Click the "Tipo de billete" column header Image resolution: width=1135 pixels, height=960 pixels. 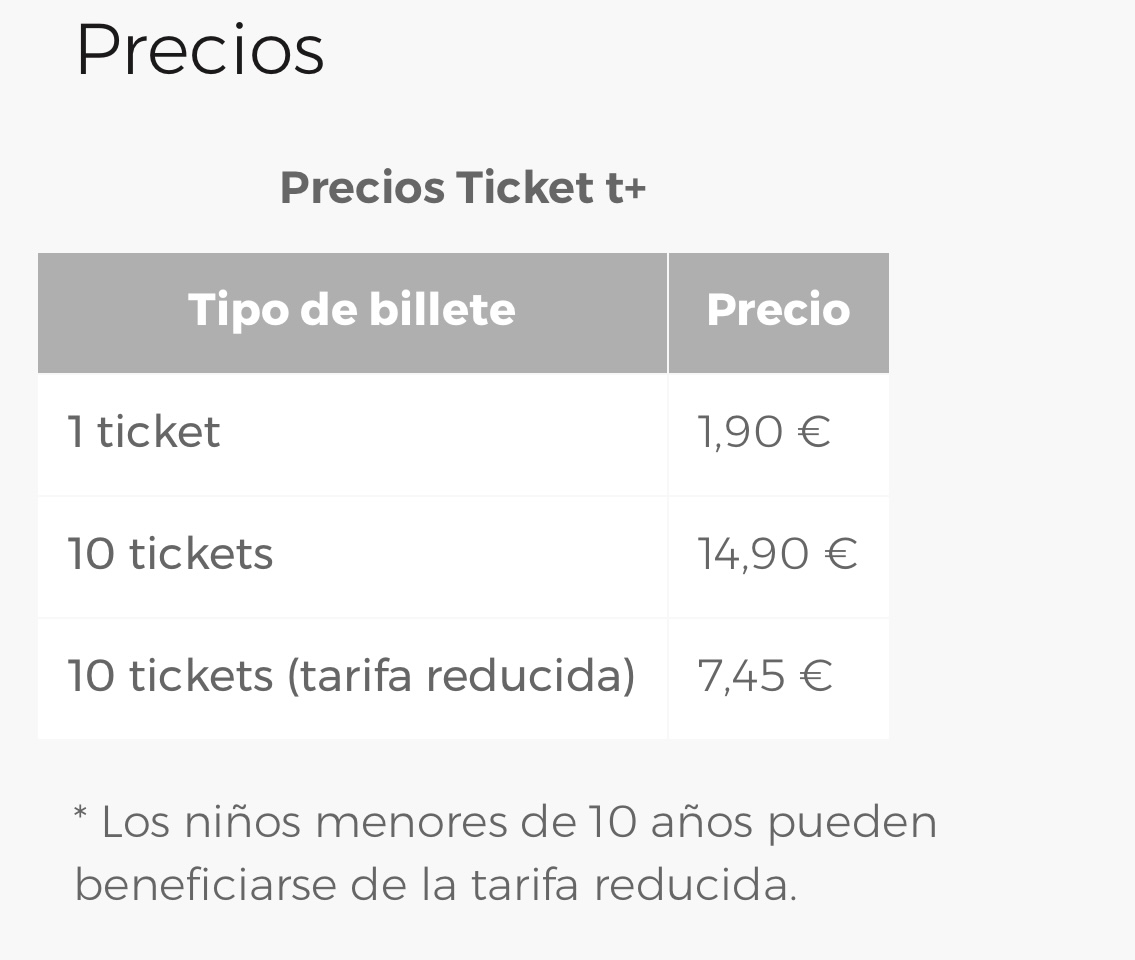351,310
